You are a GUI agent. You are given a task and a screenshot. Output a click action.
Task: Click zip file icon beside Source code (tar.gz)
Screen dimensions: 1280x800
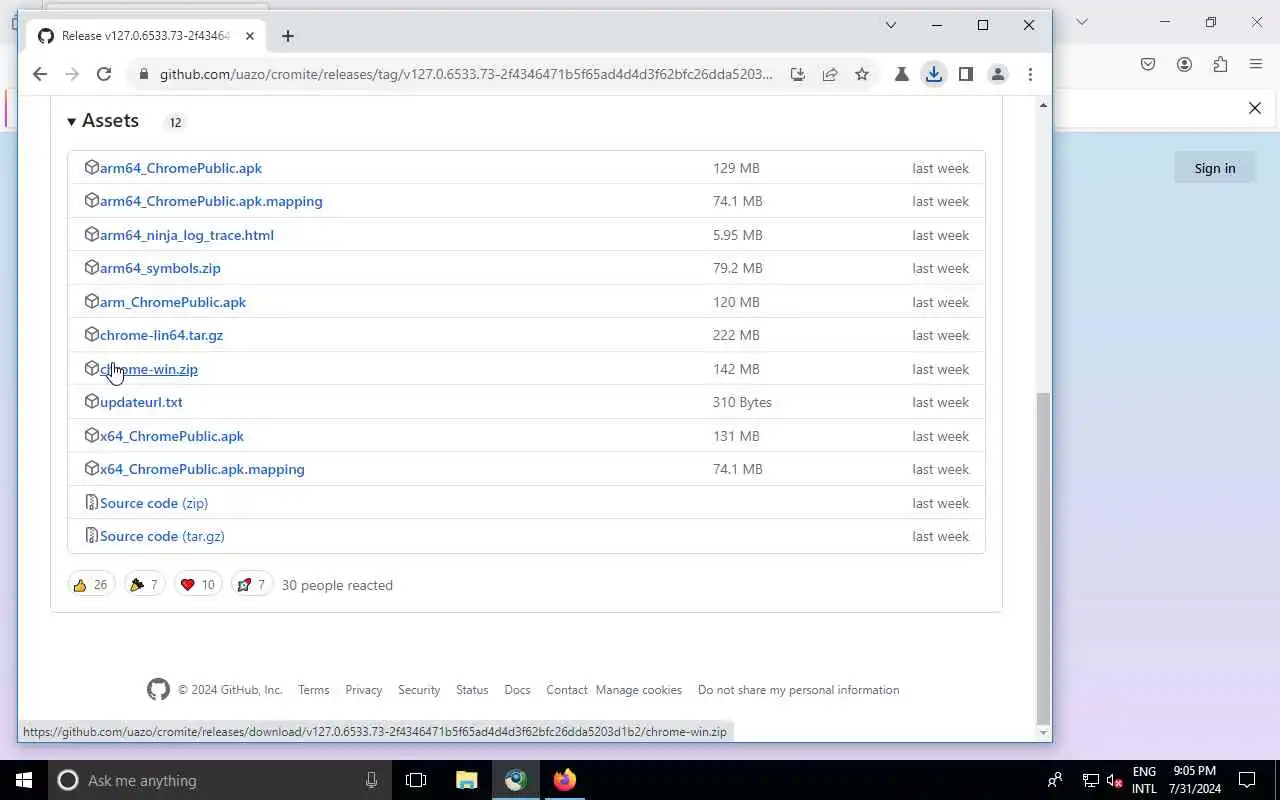click(92, 535)
